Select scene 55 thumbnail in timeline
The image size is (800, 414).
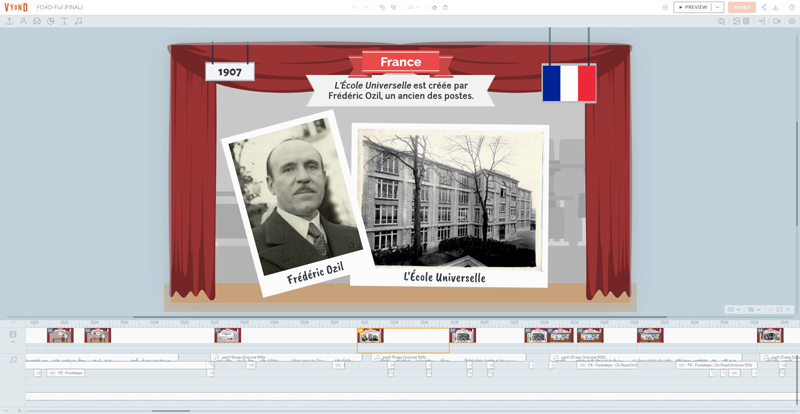point(60,335)
